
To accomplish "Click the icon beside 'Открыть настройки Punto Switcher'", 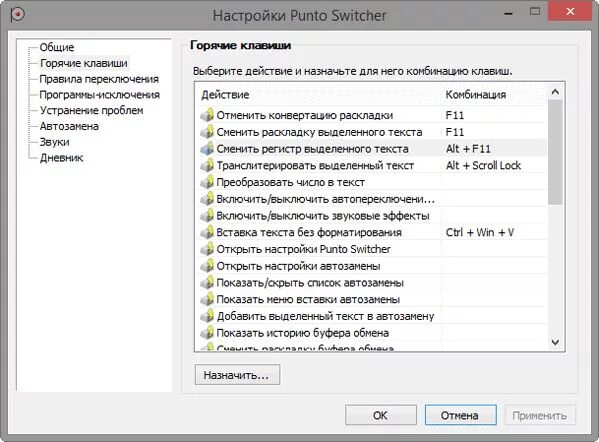I will click(x=207, y=249).
